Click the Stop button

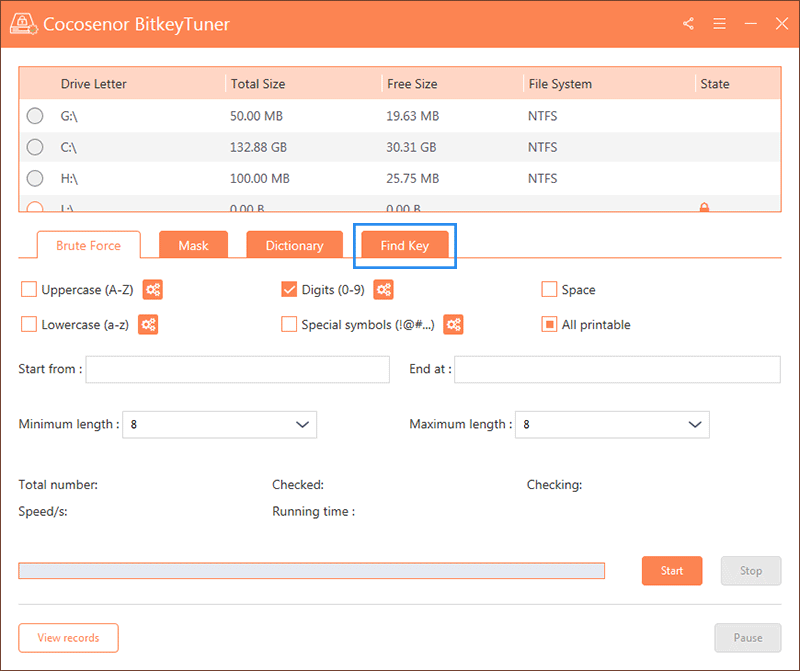point(751,571)
